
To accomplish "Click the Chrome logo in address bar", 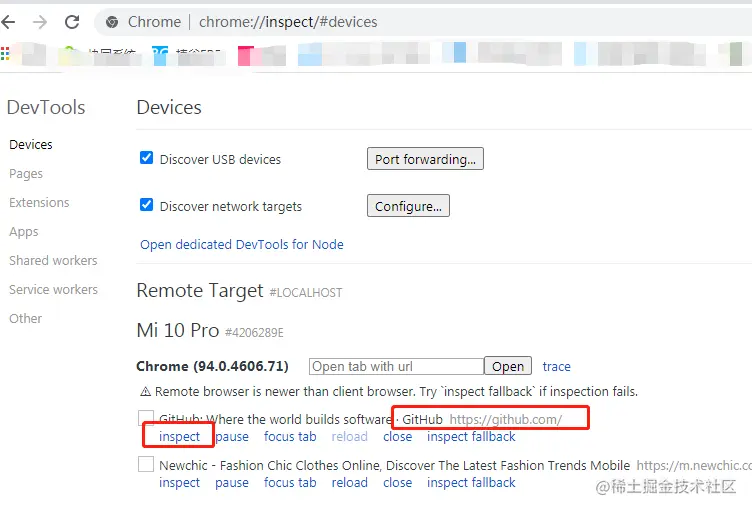I will 112,22.
